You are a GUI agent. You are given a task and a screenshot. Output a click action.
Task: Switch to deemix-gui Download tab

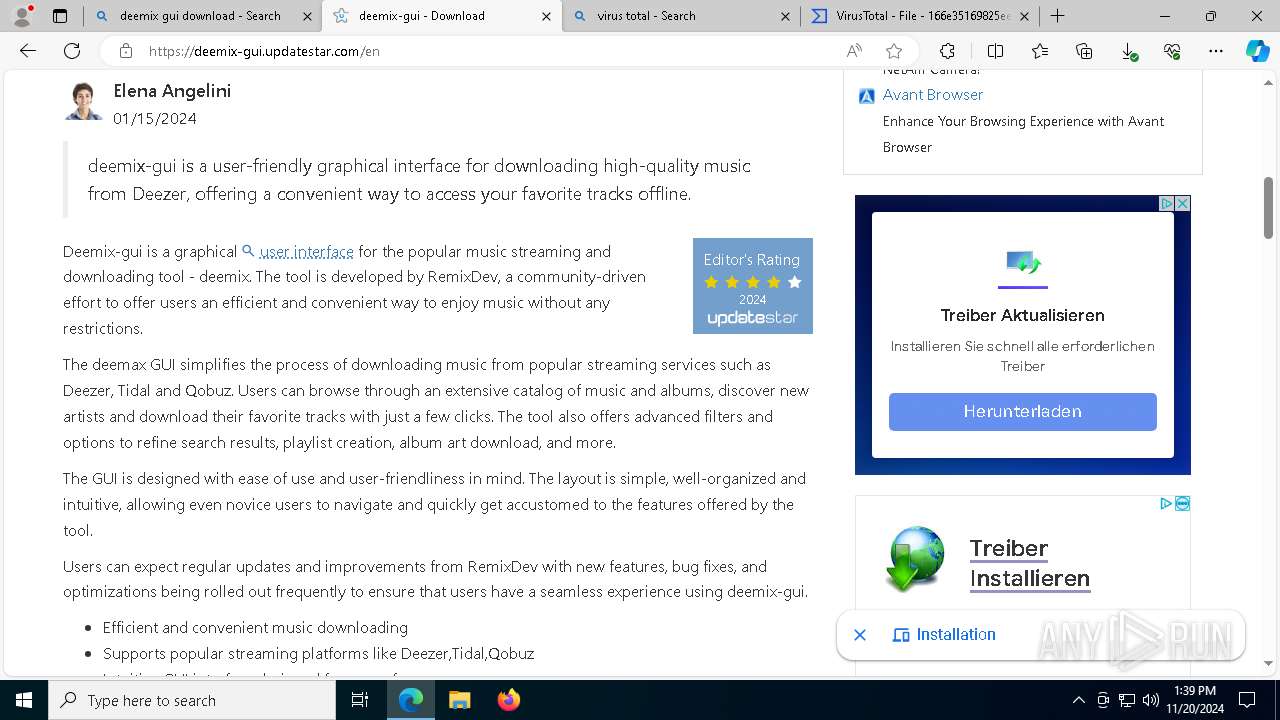[441, 16]
